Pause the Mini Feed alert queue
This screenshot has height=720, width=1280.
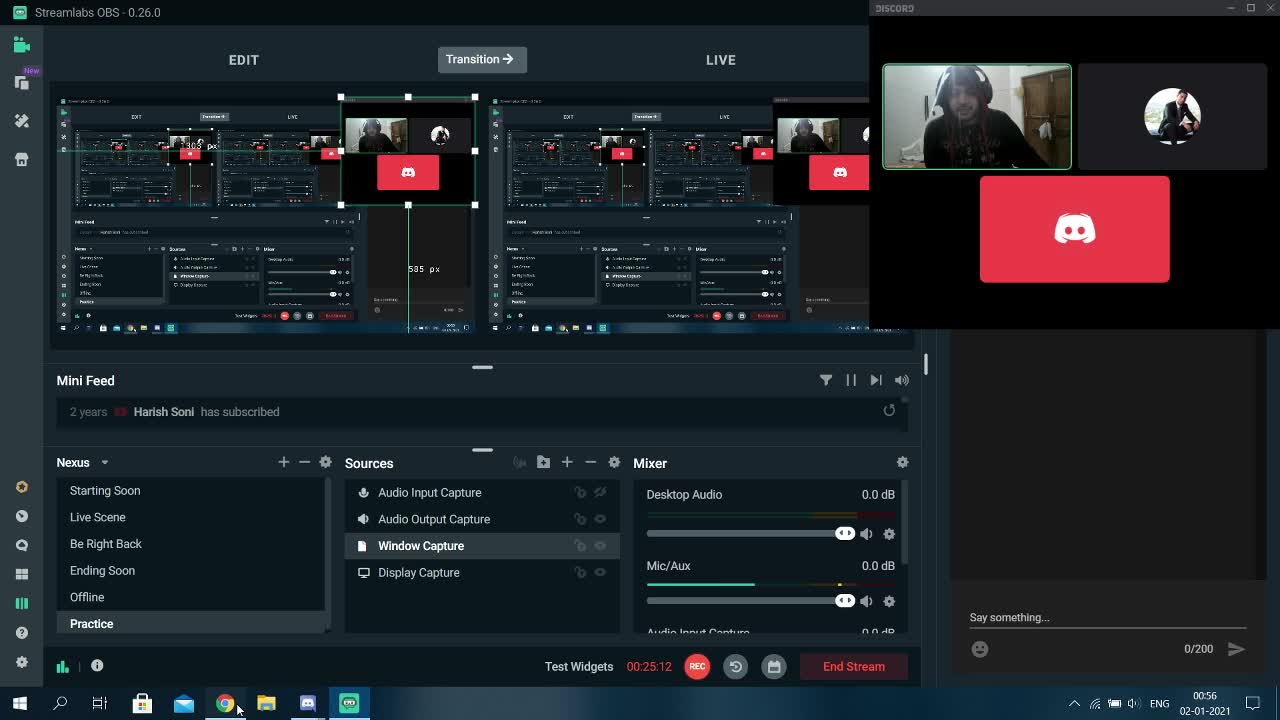point(851,380)
